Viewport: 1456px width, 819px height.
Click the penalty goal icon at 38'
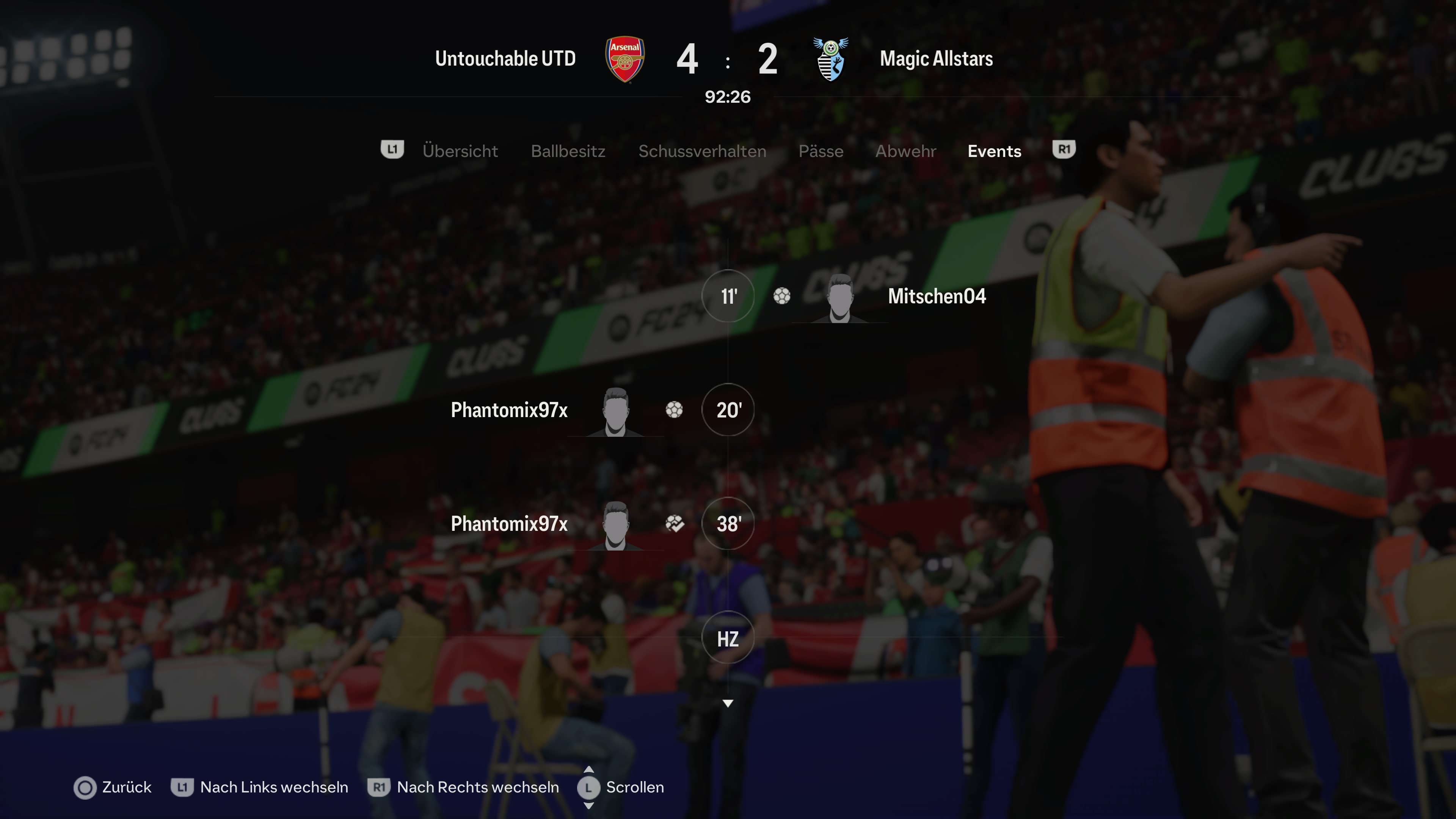pyautogui.click(x=674, y=524)
